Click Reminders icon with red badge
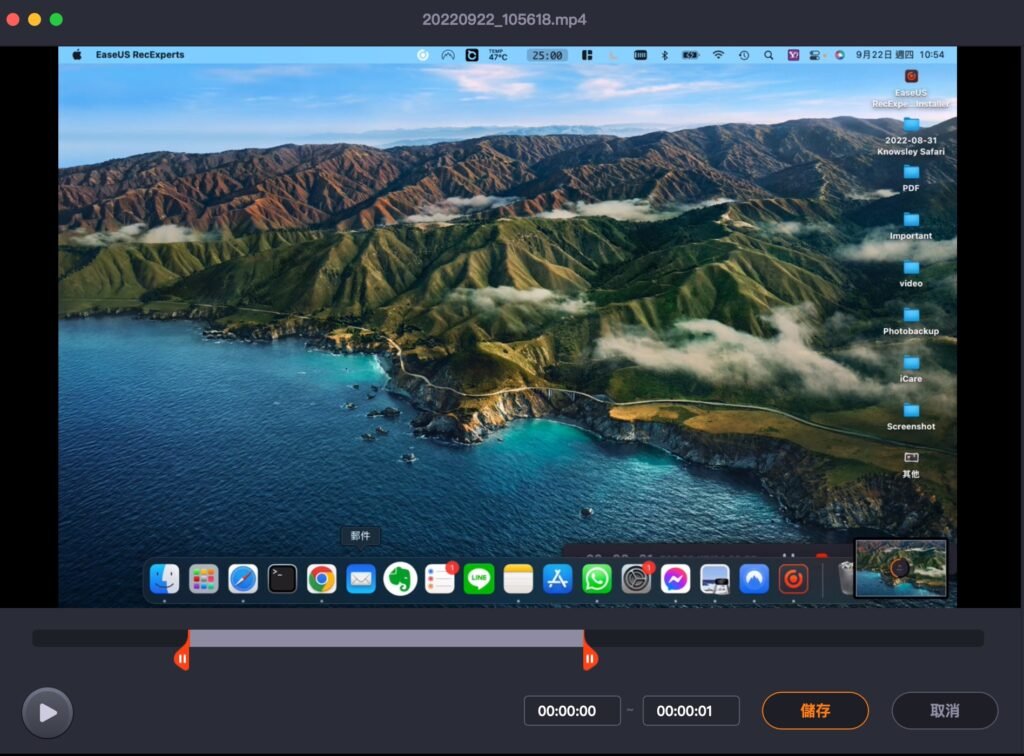Screen dimensions: 1024x756 point(440,578)
